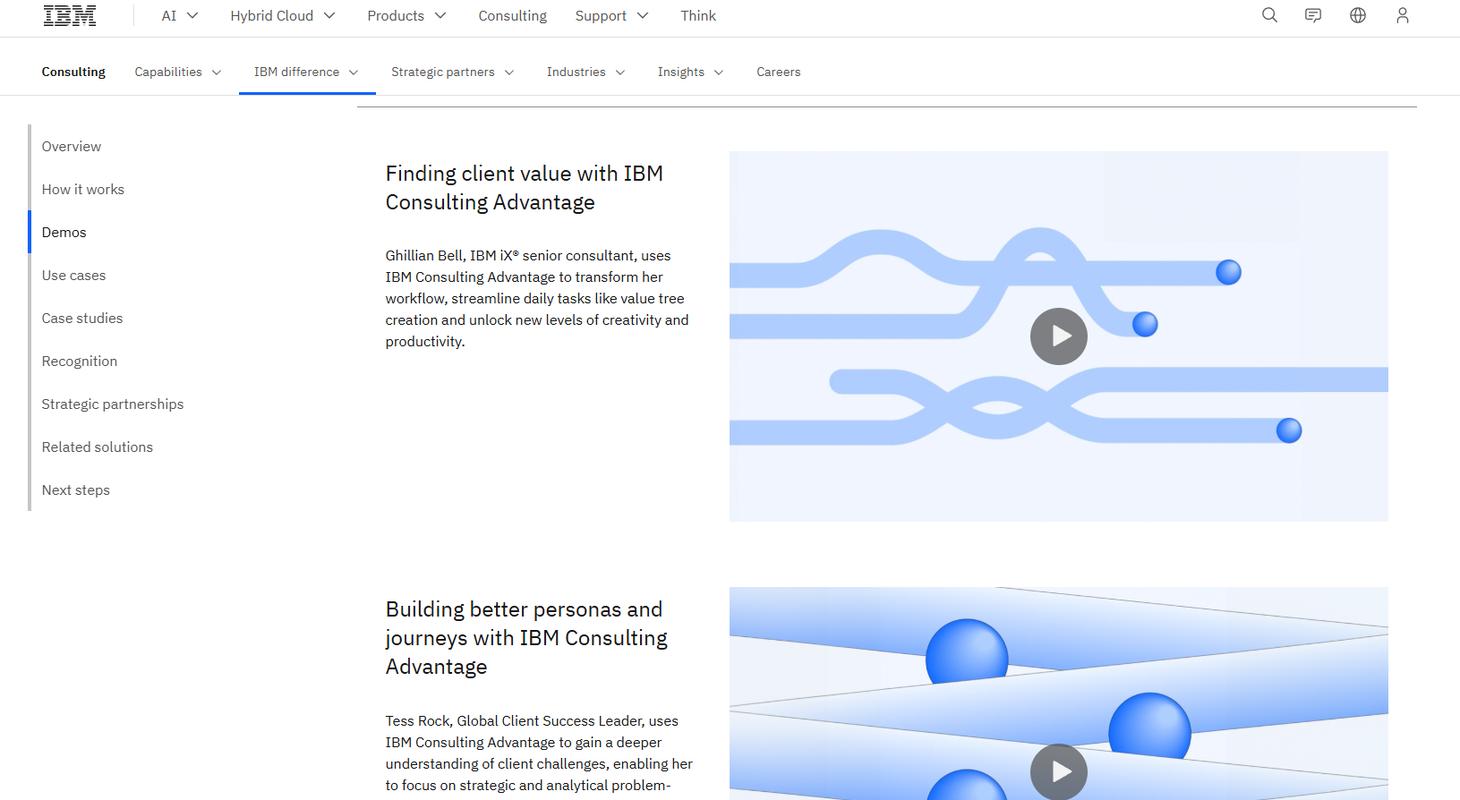The height and width of the screenshot is (800, 1460).
Task: Jump to Overview section
Action: (71, 146)
